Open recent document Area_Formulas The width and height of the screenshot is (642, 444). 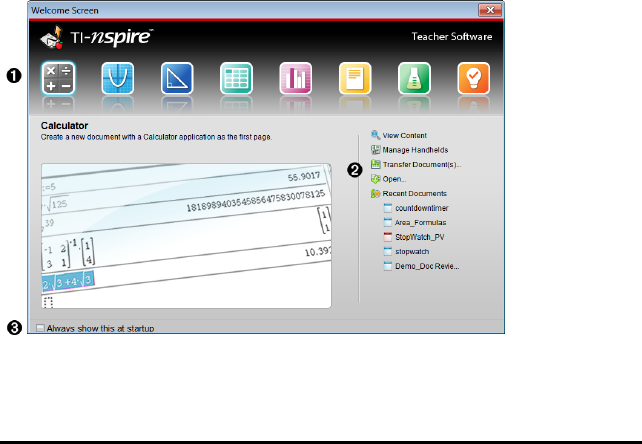tap(420, 222)
